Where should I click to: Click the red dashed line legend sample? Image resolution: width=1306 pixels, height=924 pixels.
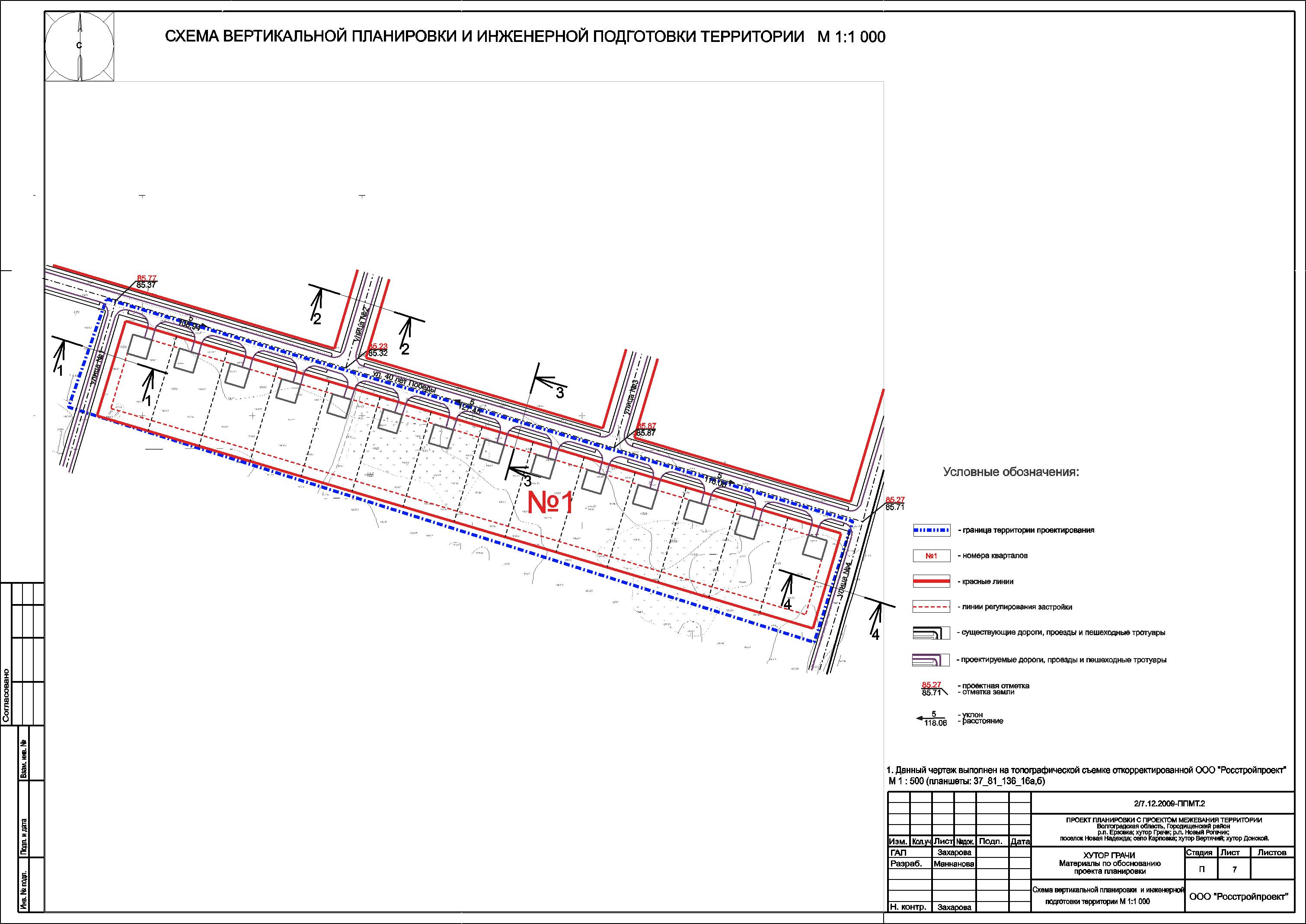coord(931,607)
